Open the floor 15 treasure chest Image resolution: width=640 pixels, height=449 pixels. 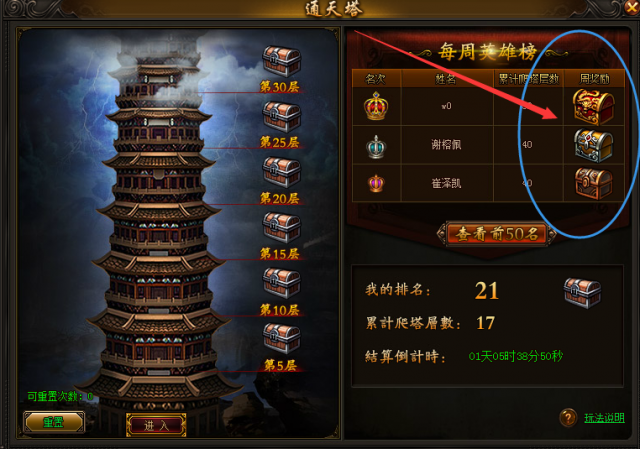point(281,227)
